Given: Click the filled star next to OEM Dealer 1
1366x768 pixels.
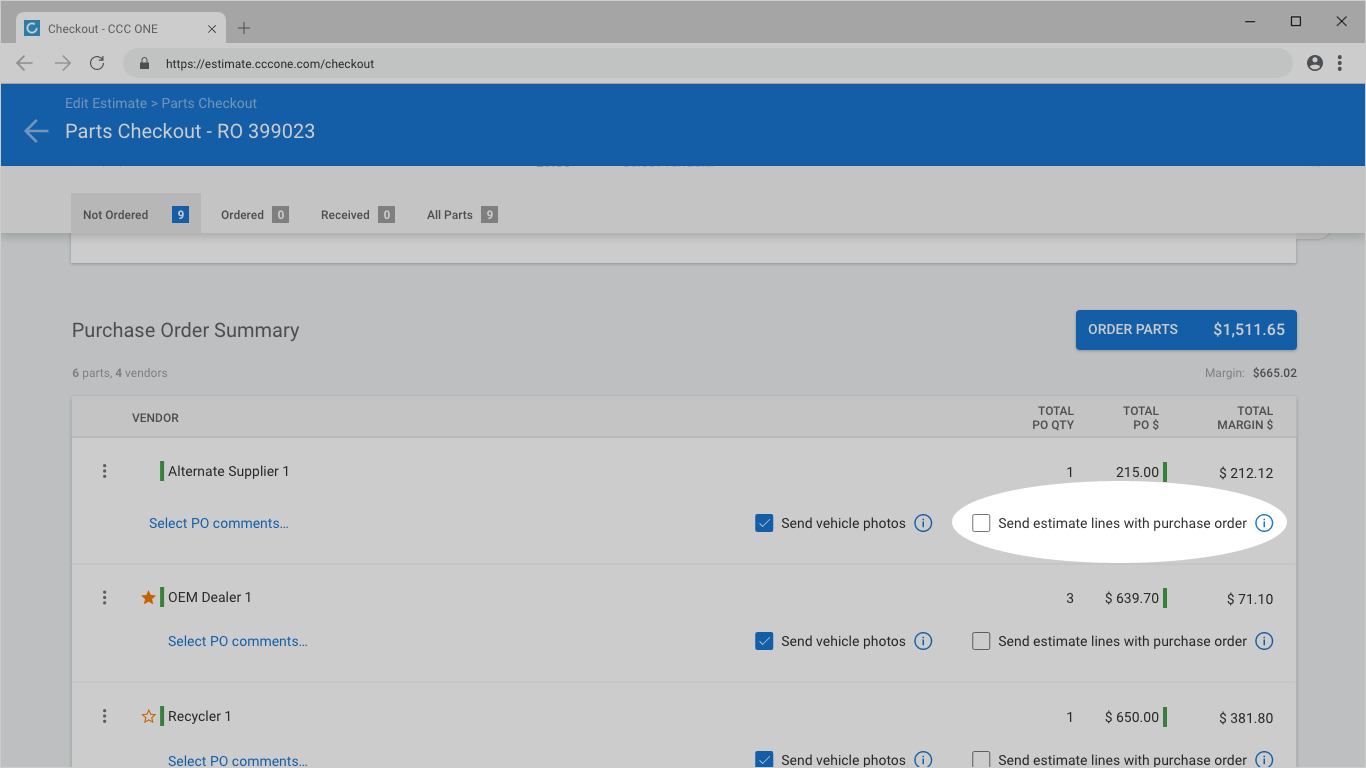Looking at the screenshot, I should 148,597.
